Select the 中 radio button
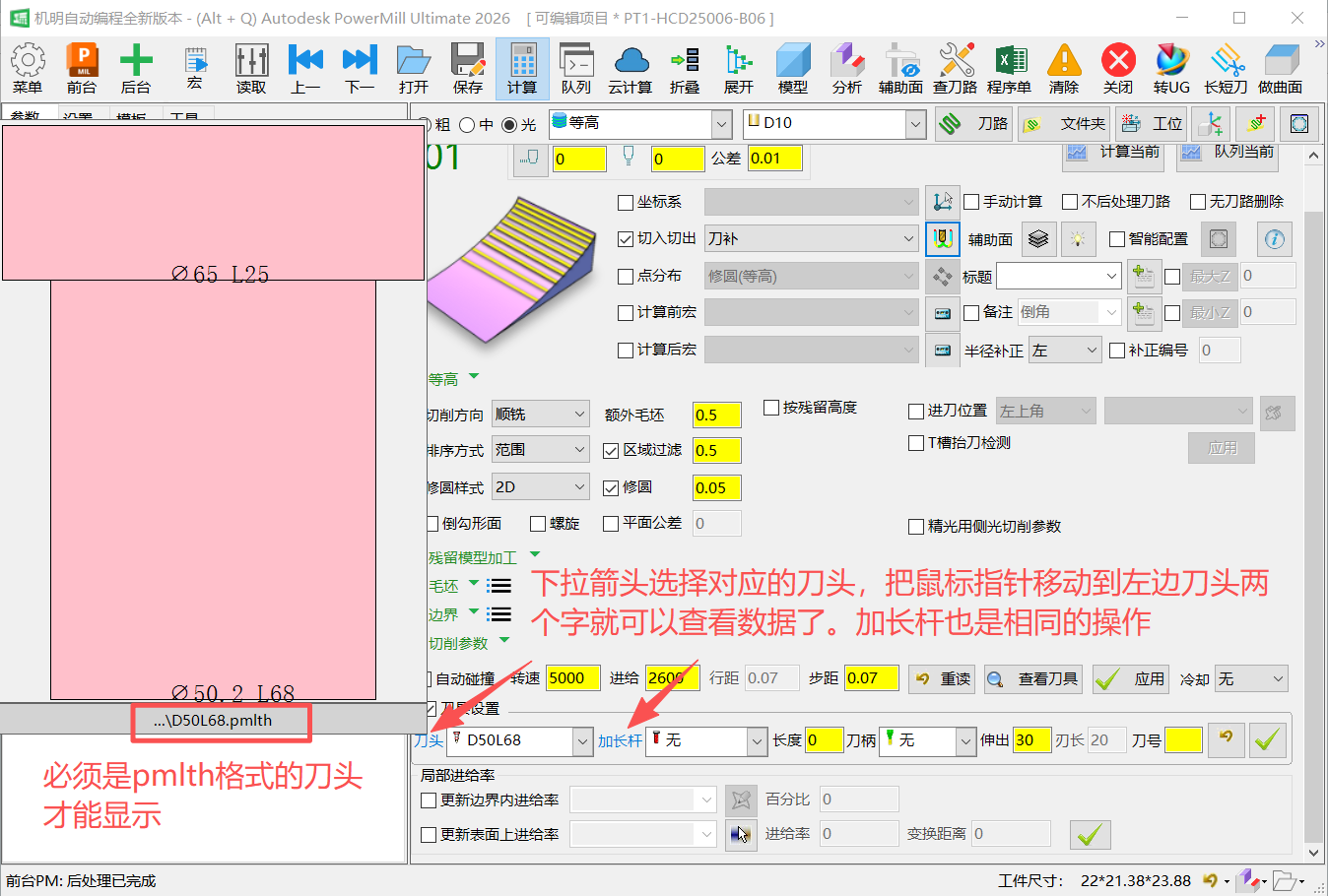This screenshot has height=896, width=1328. point(467,125)
